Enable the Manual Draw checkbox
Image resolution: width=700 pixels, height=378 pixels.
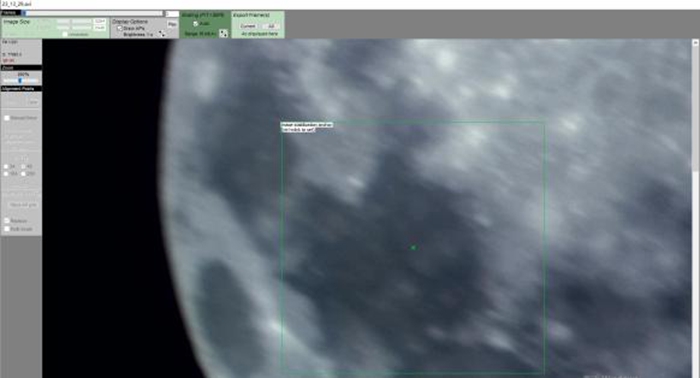7,118
